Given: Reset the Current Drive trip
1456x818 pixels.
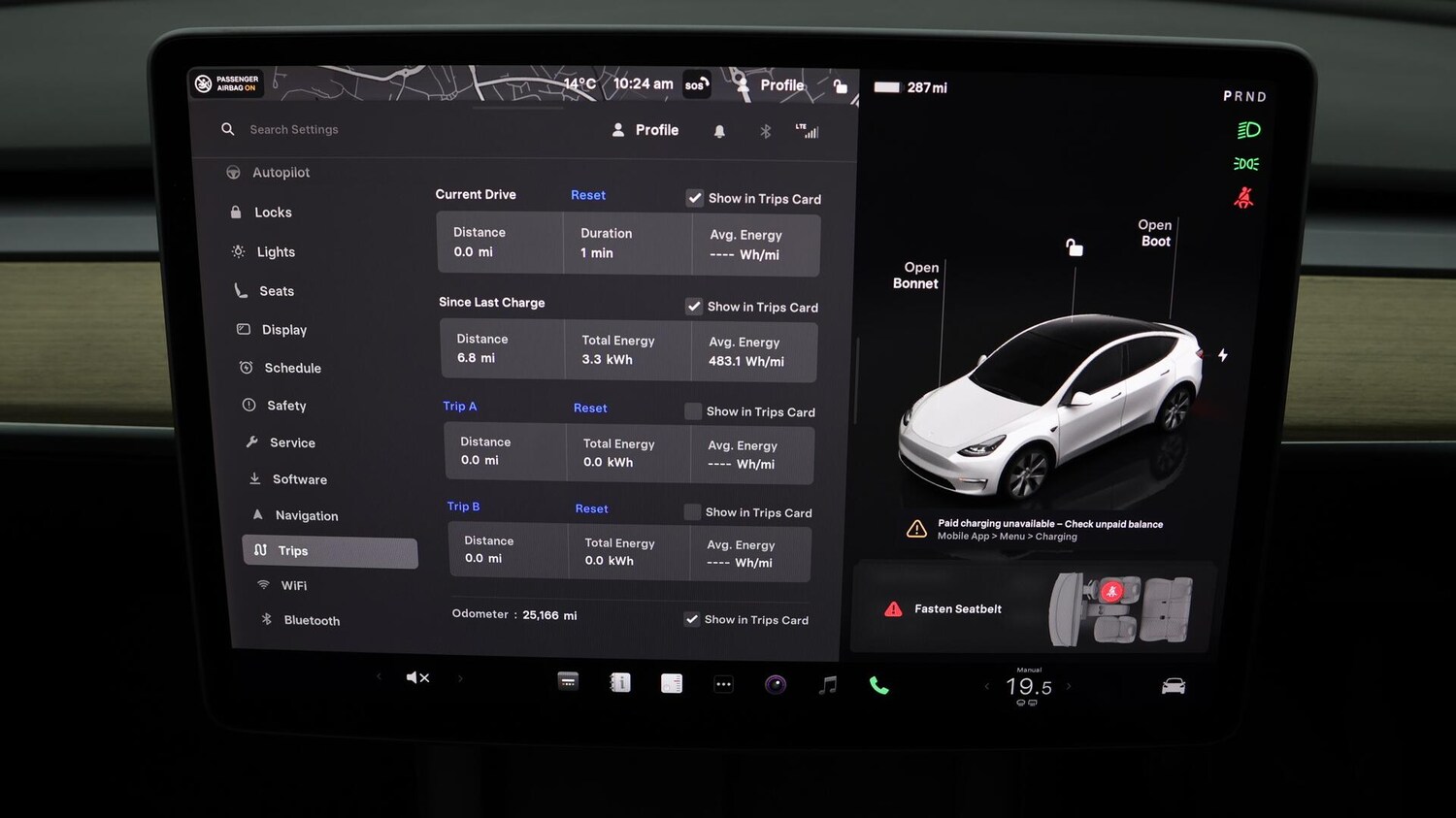Looking at the screenshot, I should (x=588, y=195).
